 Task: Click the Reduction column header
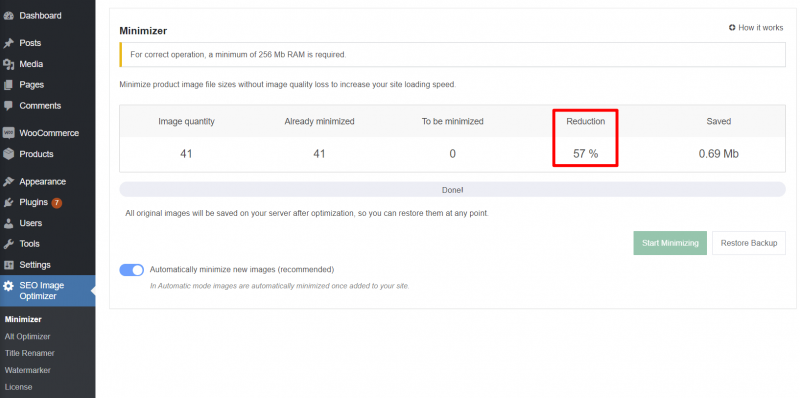click(x=585, y=121)
